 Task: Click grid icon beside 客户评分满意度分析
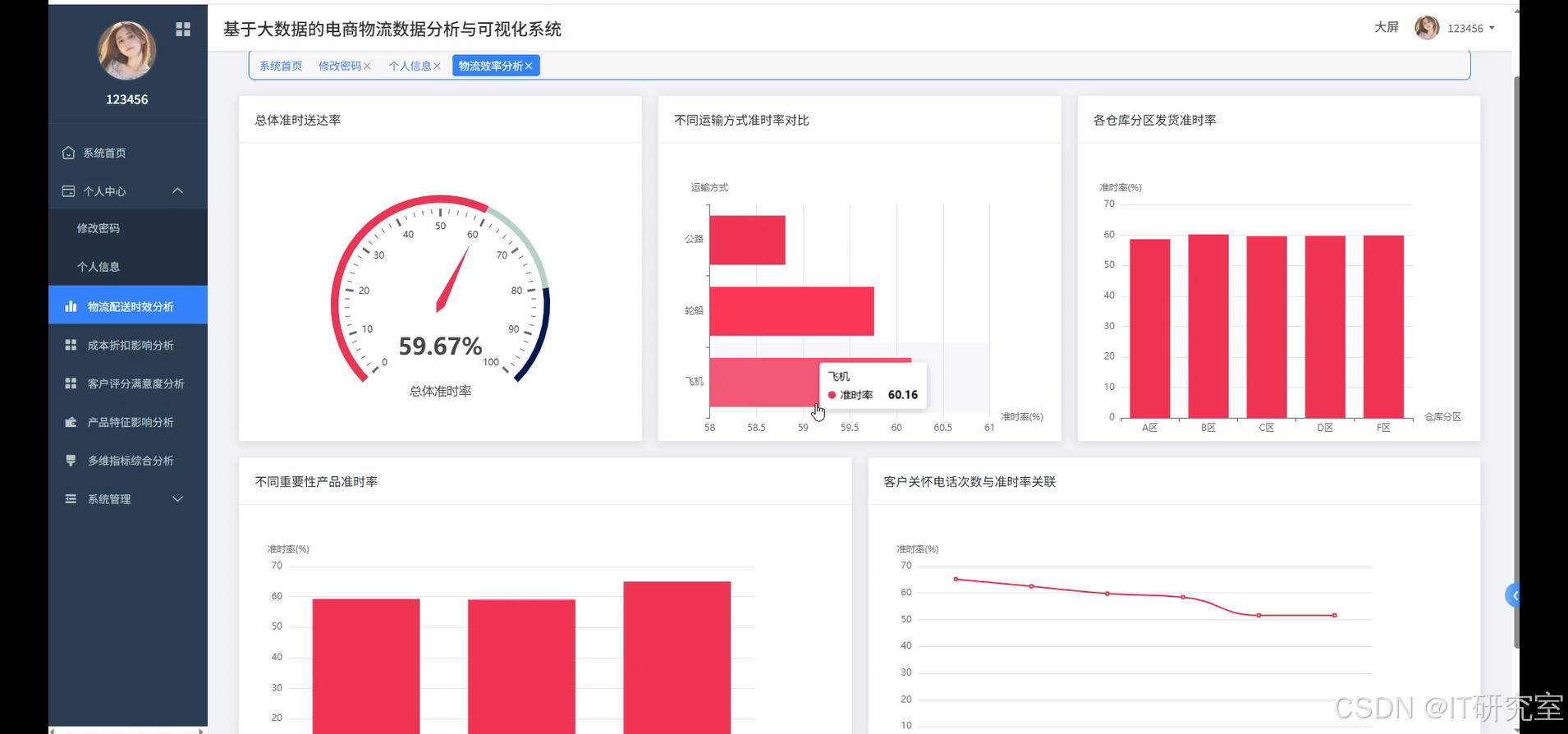click(71, 383)
